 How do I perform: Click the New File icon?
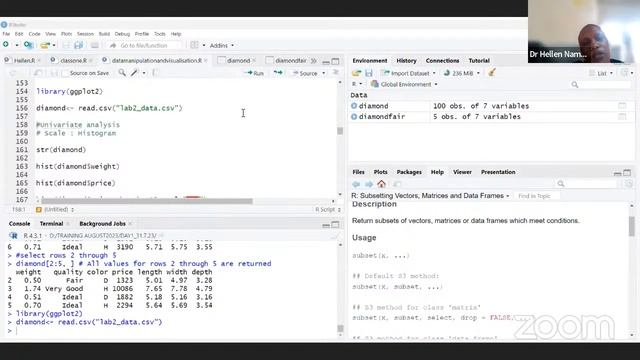coord(6,44)
